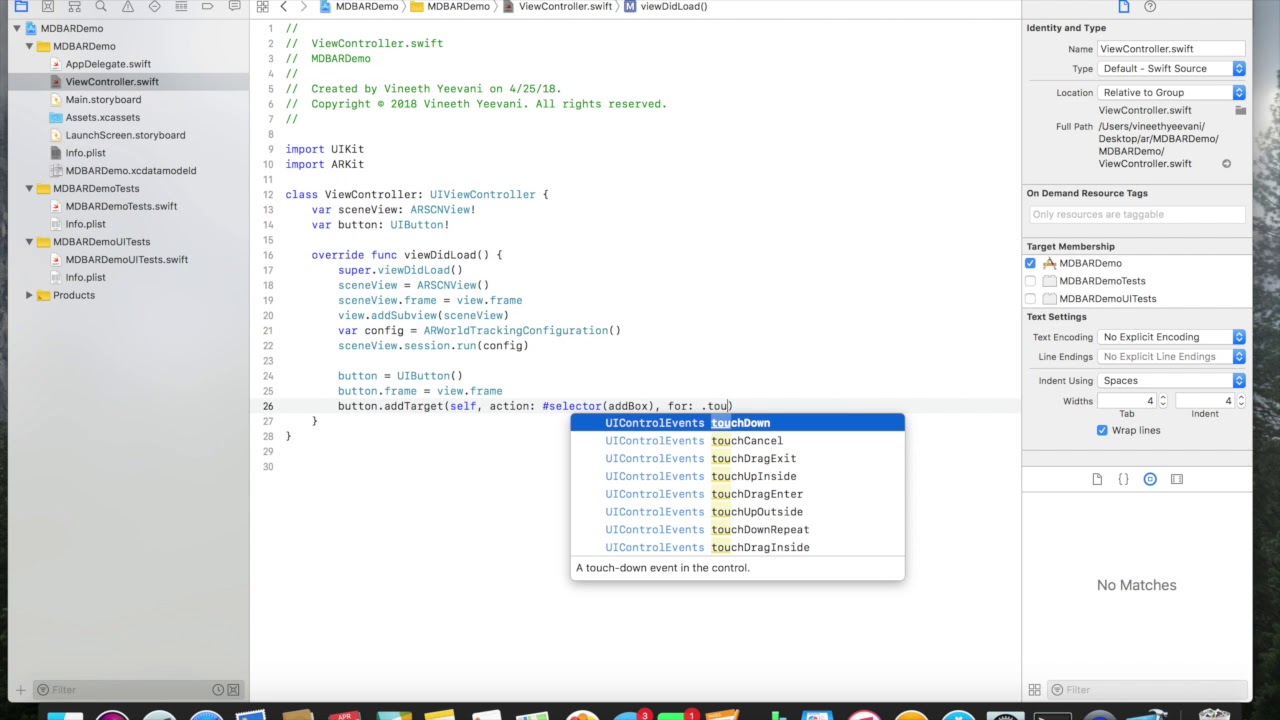
Task: Toggle recent files filter clock icon
Action: 218,689
